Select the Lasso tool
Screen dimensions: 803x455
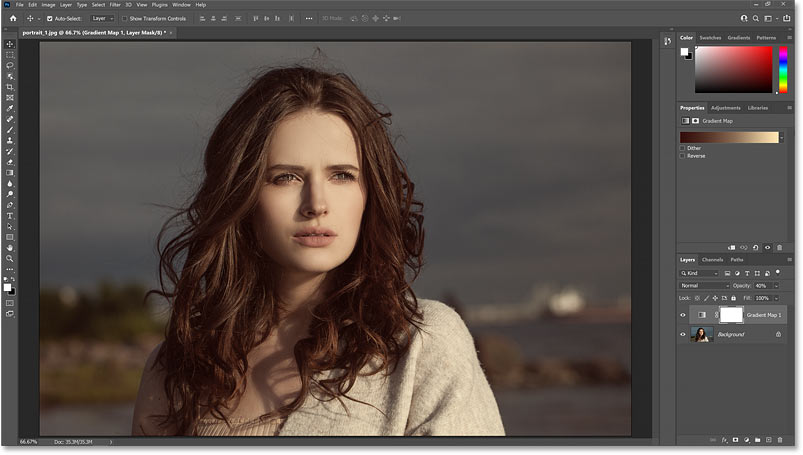[10, 66]
